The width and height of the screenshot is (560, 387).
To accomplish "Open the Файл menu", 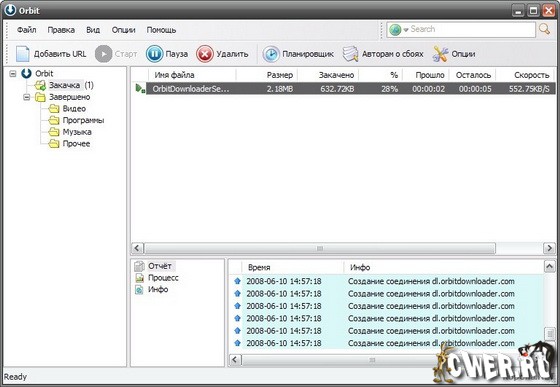I will pyautogui.click(x=27, y=30).
